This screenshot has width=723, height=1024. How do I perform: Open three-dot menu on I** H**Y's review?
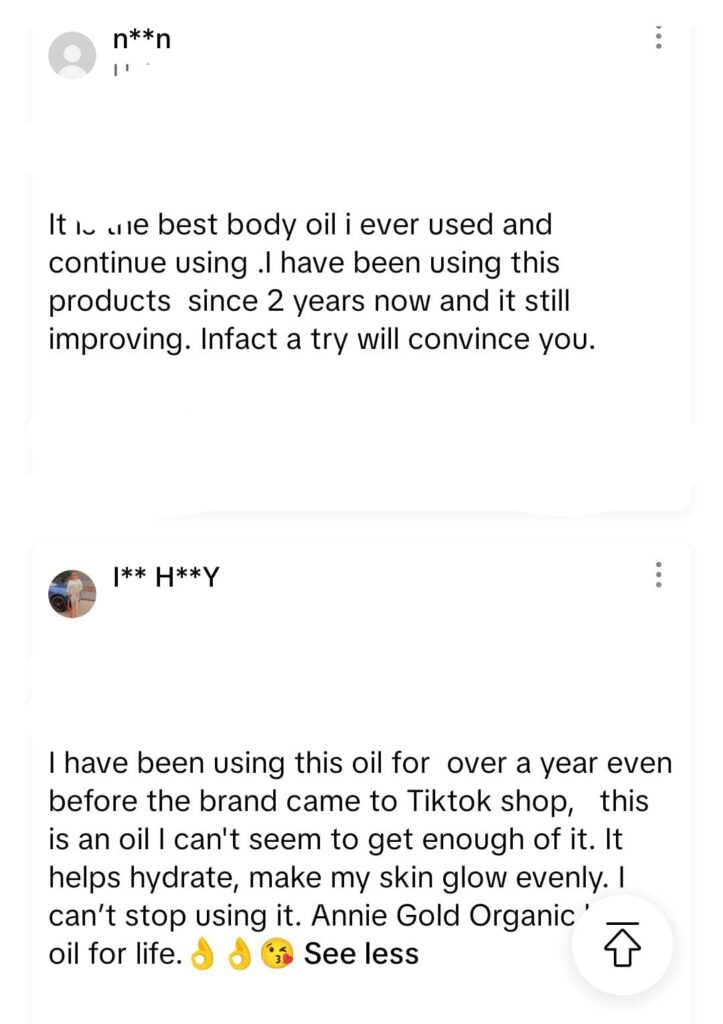pyautogui.click(x=658, y=574)
